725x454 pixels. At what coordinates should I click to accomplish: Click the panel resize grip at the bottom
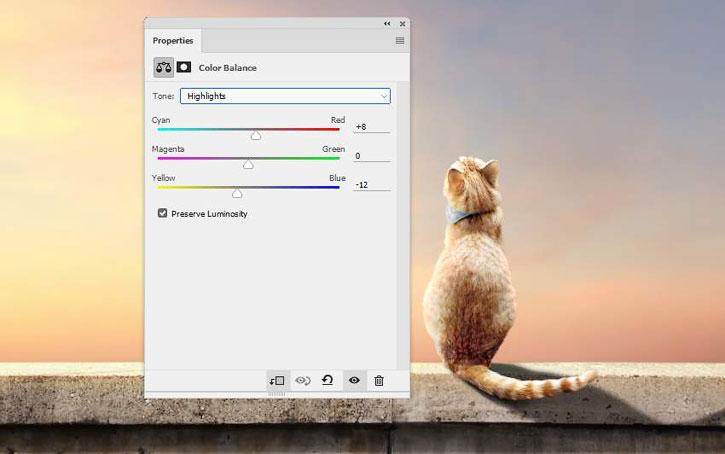(277, 394)
